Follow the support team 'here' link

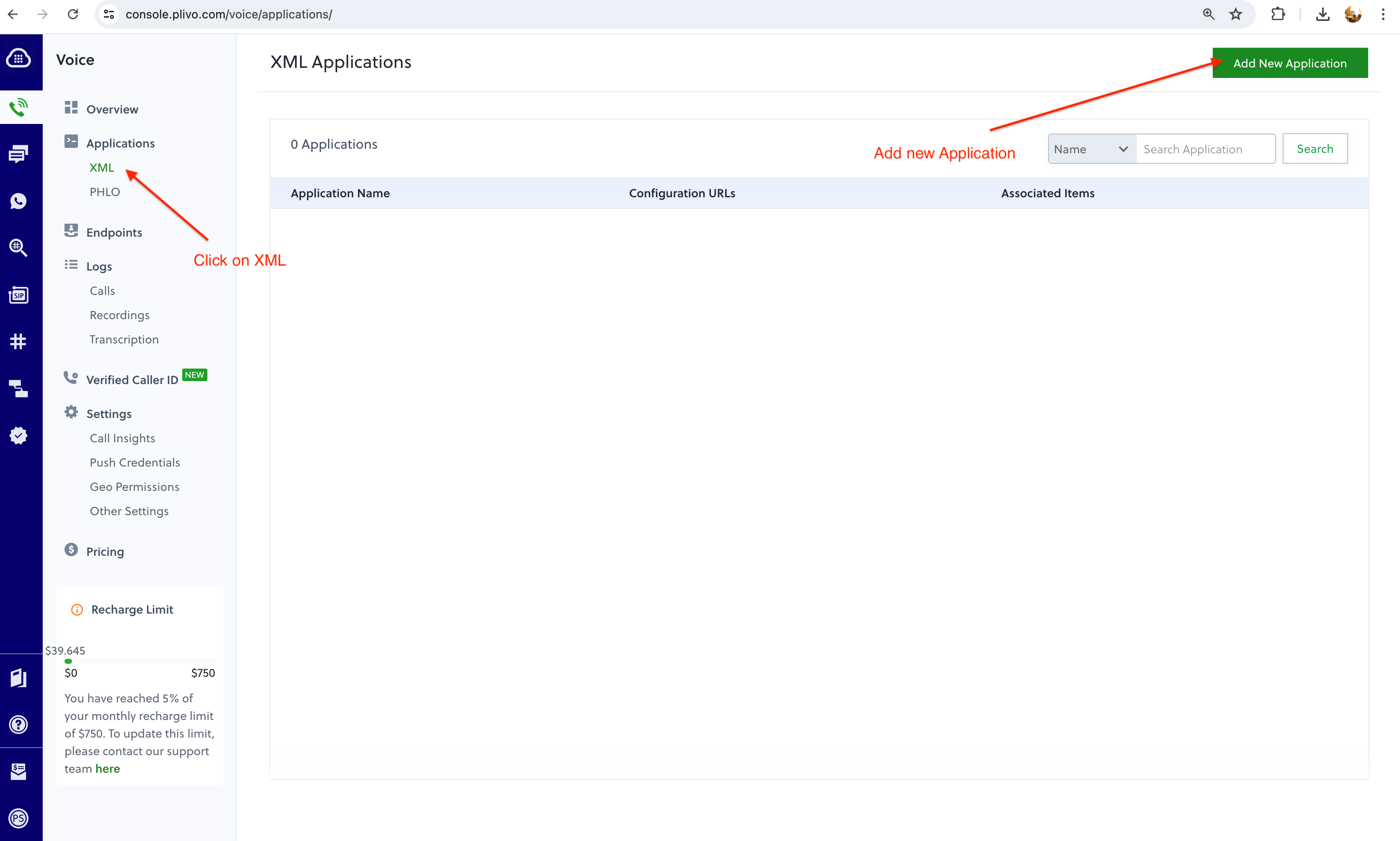108,769
